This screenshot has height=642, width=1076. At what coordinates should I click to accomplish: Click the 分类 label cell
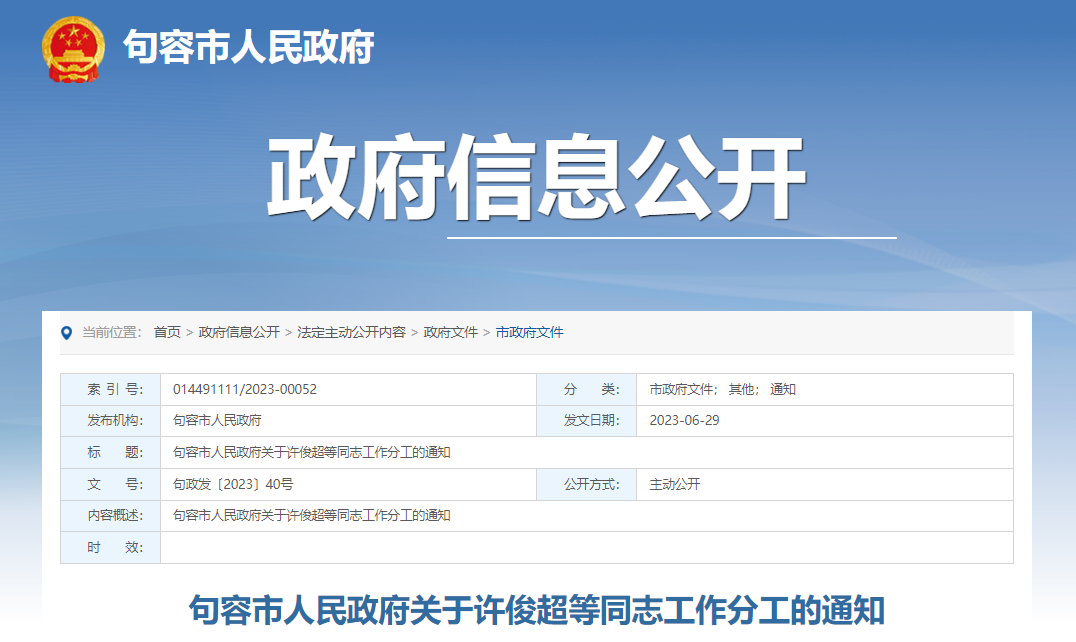click(587, 390)
